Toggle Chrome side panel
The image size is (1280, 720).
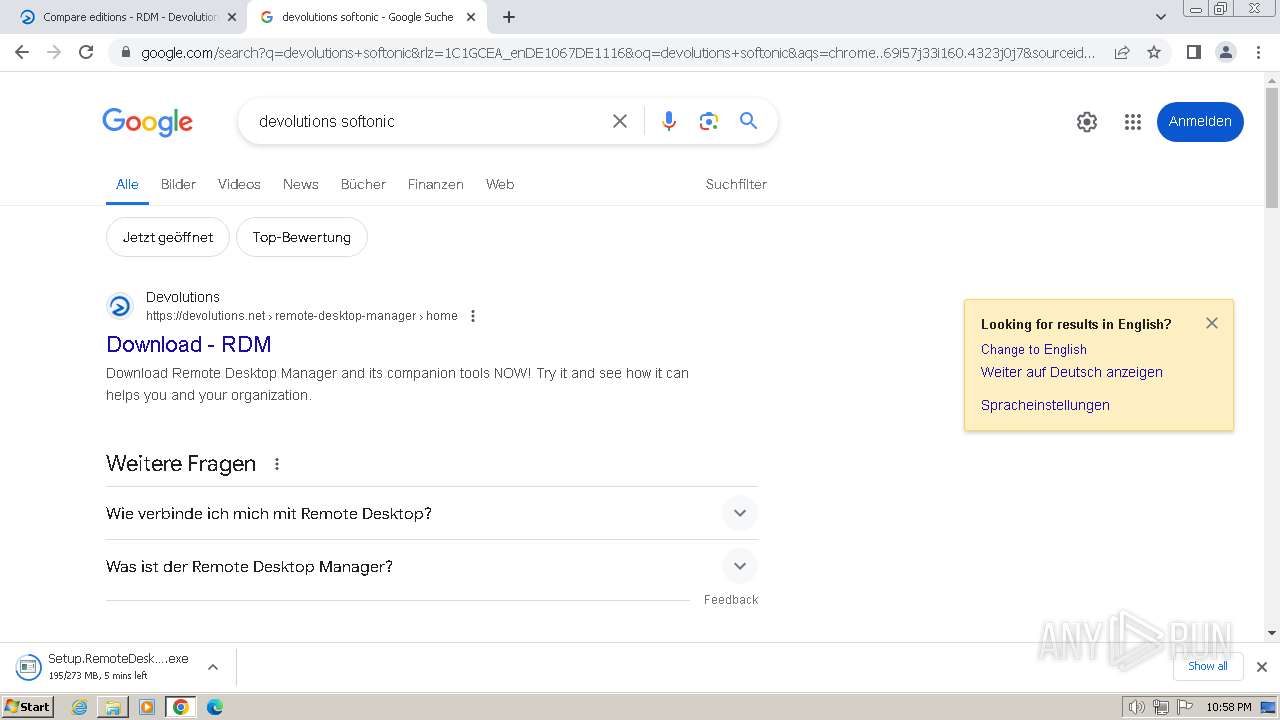(x=1193, y=52)
